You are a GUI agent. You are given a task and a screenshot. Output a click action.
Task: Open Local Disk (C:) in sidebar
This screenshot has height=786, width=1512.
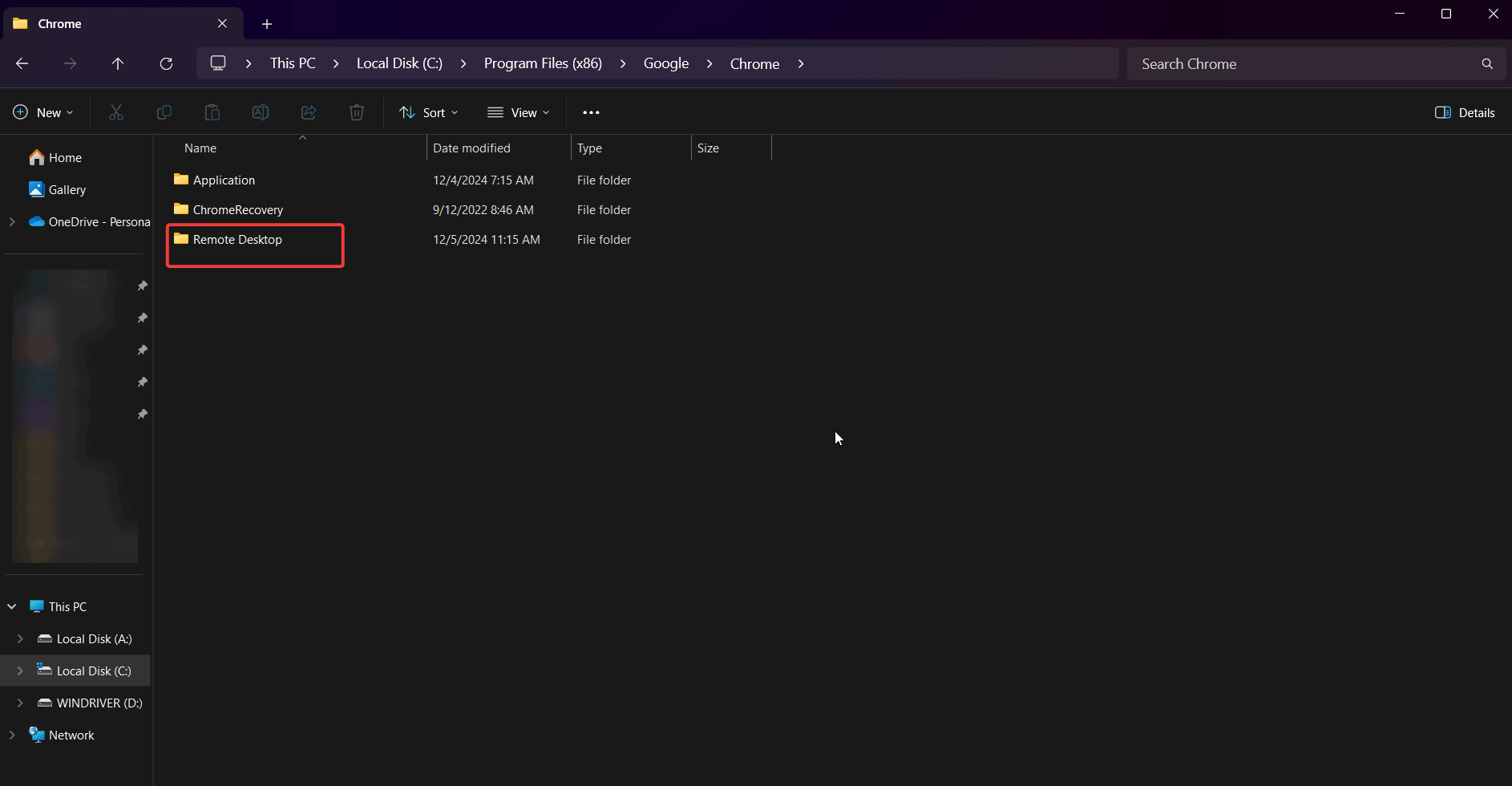tap(85, 671)
